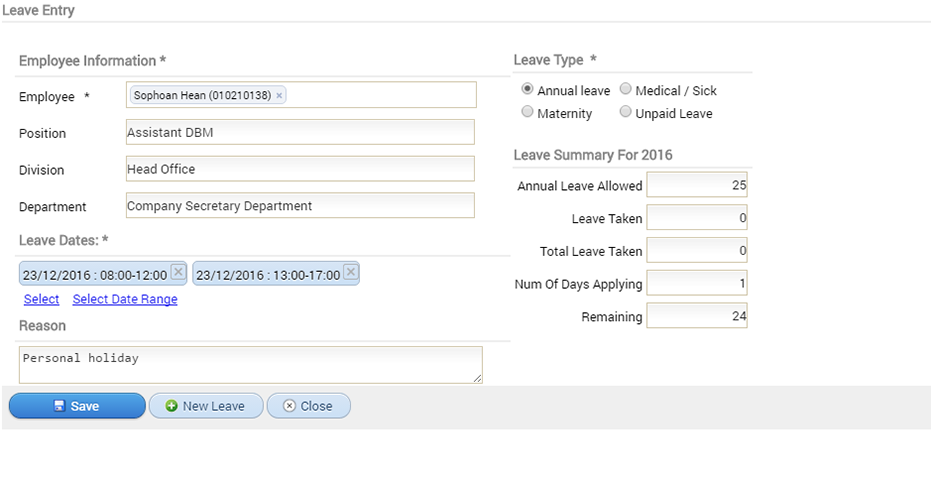Select Maternity leave option
The width and height of the screenshot is (931, 480).
(527, 112)
